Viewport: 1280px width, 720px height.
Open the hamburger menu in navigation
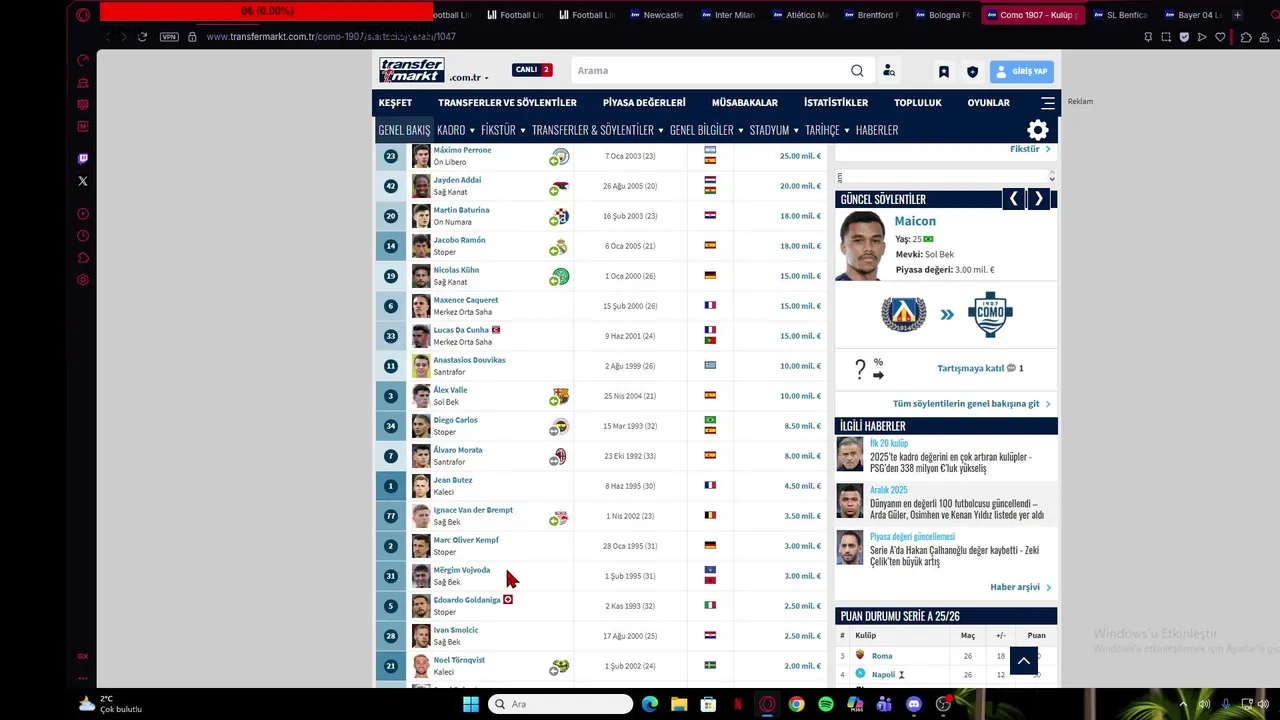pos(1047,103)
